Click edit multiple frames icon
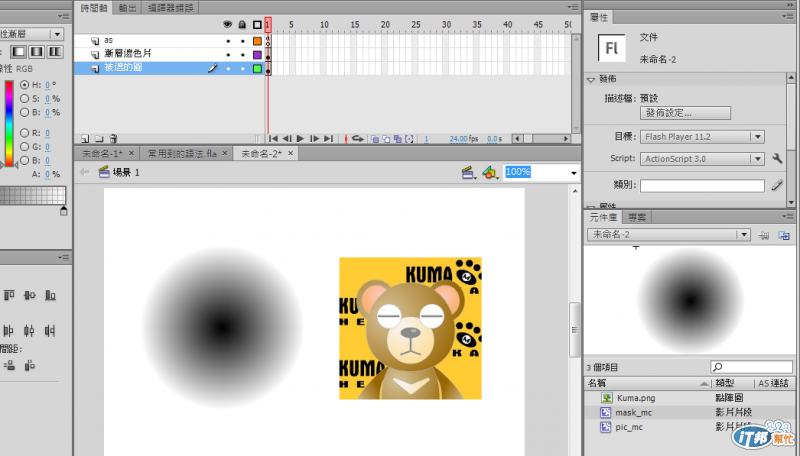 [x=397, y=139]
